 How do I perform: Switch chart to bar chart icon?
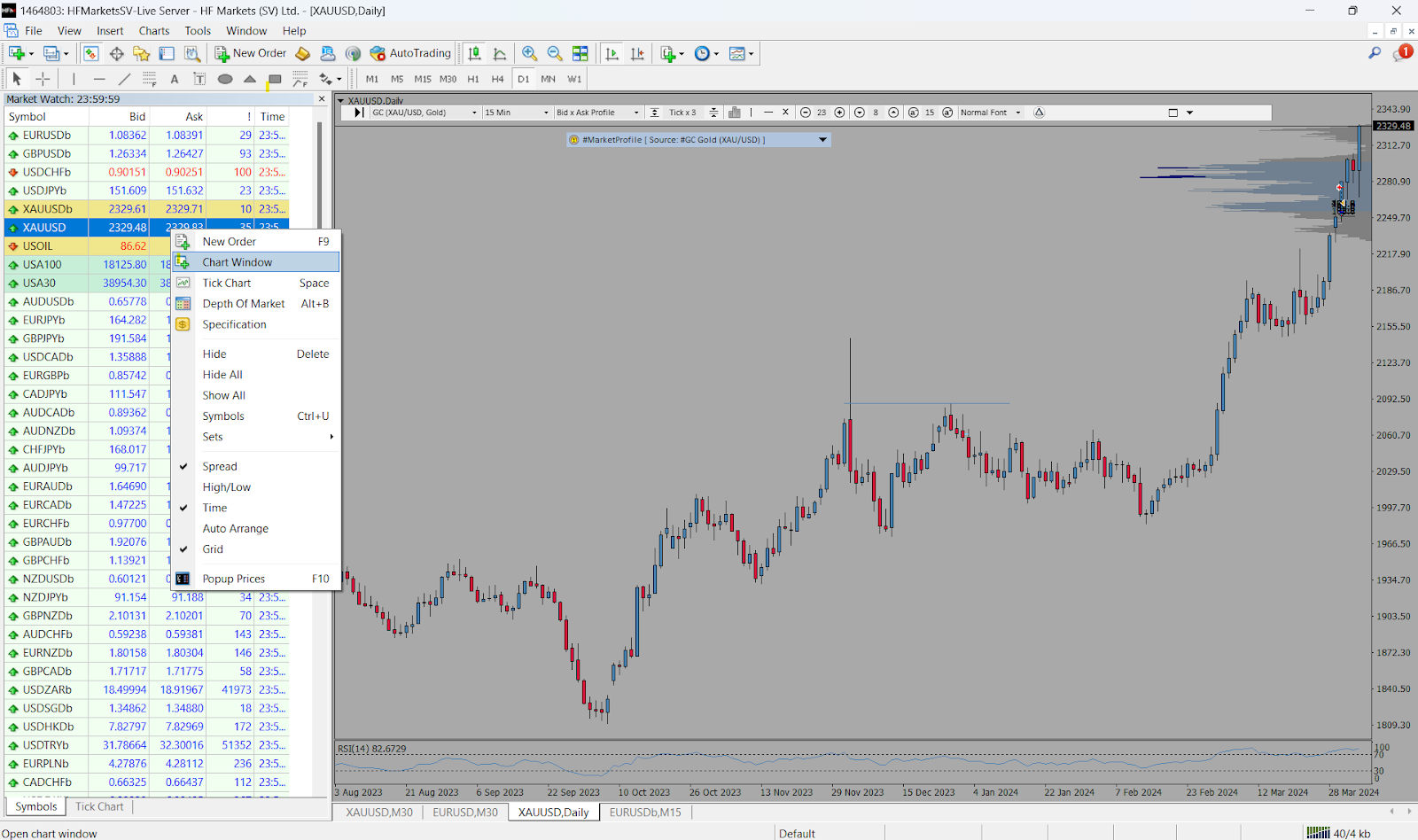pyautogui.click(x=475, y=54)
